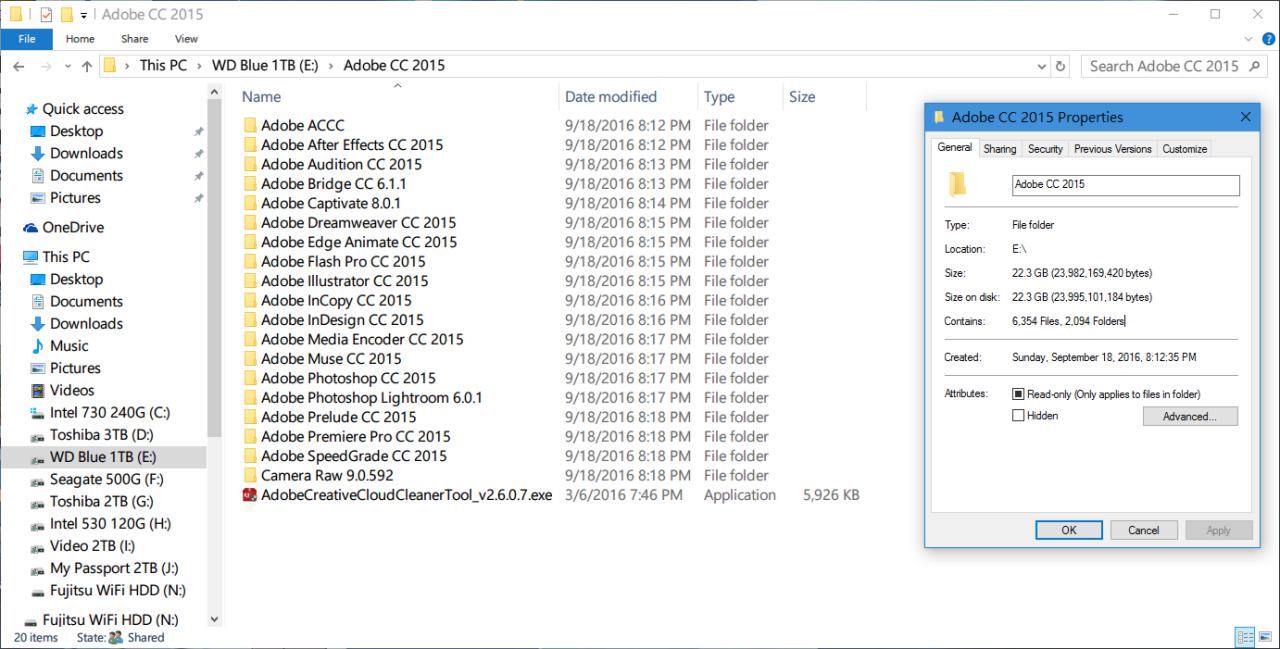This screenshot has height=649, width=1280.
Task: Click the Advanced... button
Action: (x=1190, y=416)
